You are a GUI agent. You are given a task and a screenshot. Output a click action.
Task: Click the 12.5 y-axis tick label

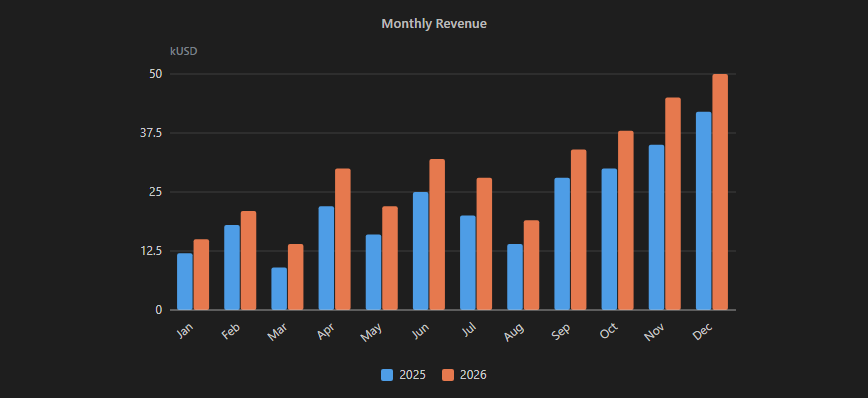coord(152,251)
